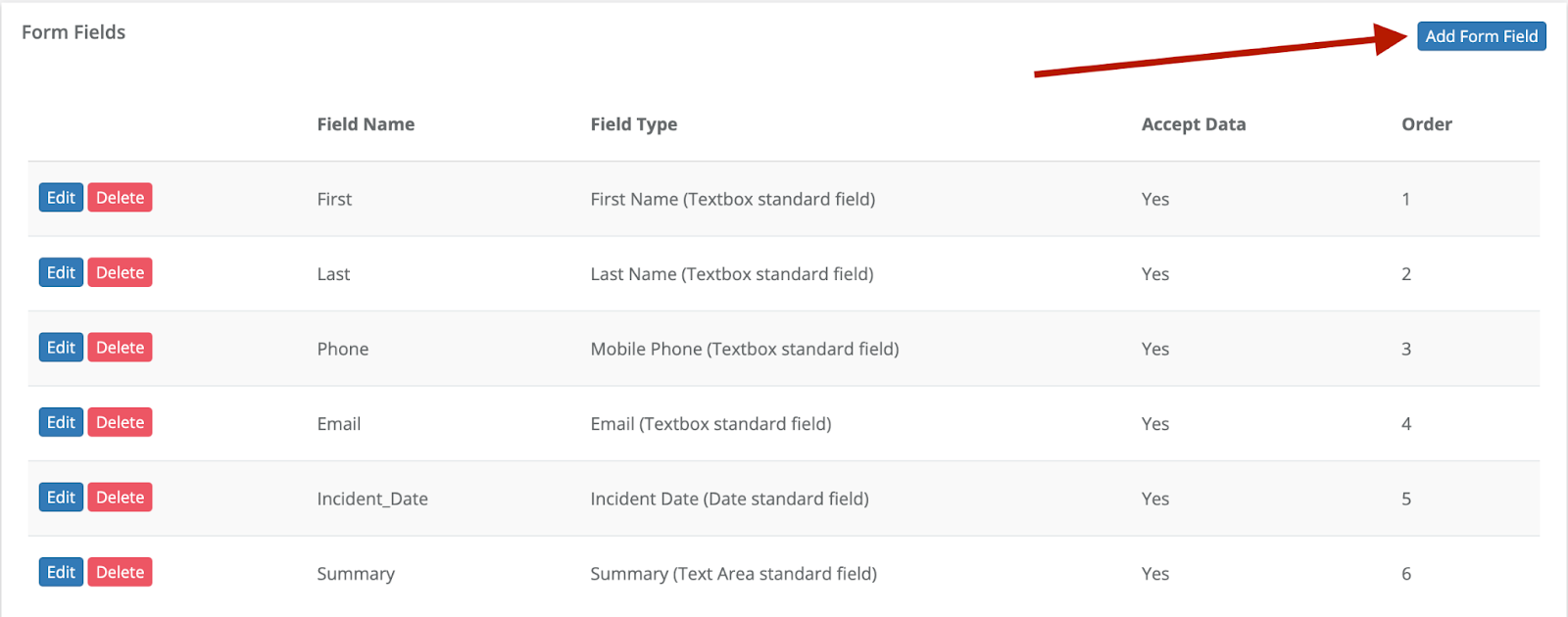The height and width of the screenshot is (617, 1568).
Task: Click the Add Form Field button
Action: tap(1481, 36)
